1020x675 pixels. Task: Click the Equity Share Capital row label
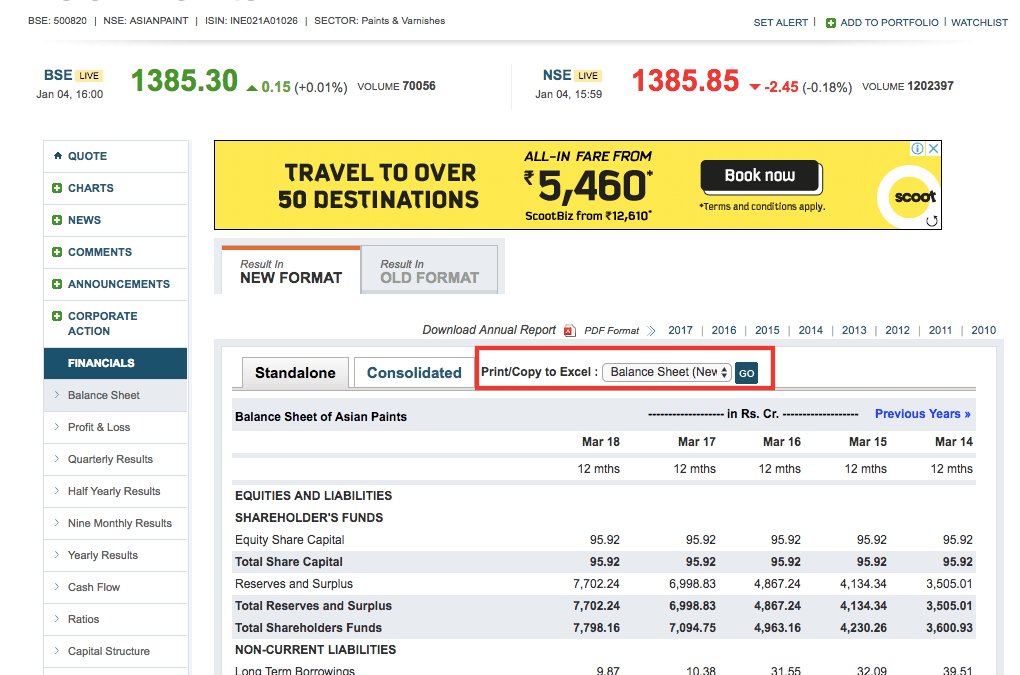coord(289,540)
